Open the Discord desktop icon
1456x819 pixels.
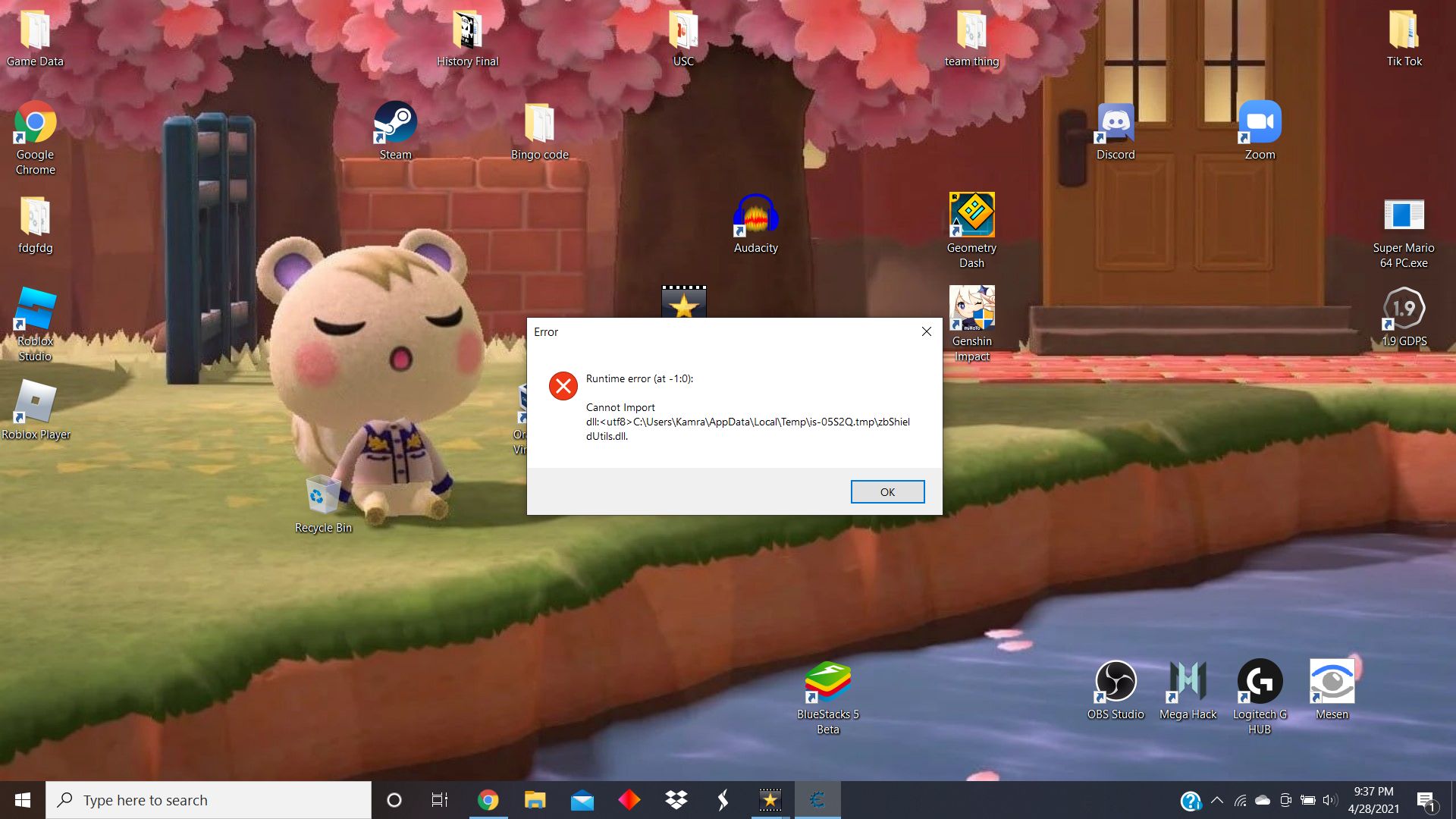pyautogui.click(x=1116, y=124)
